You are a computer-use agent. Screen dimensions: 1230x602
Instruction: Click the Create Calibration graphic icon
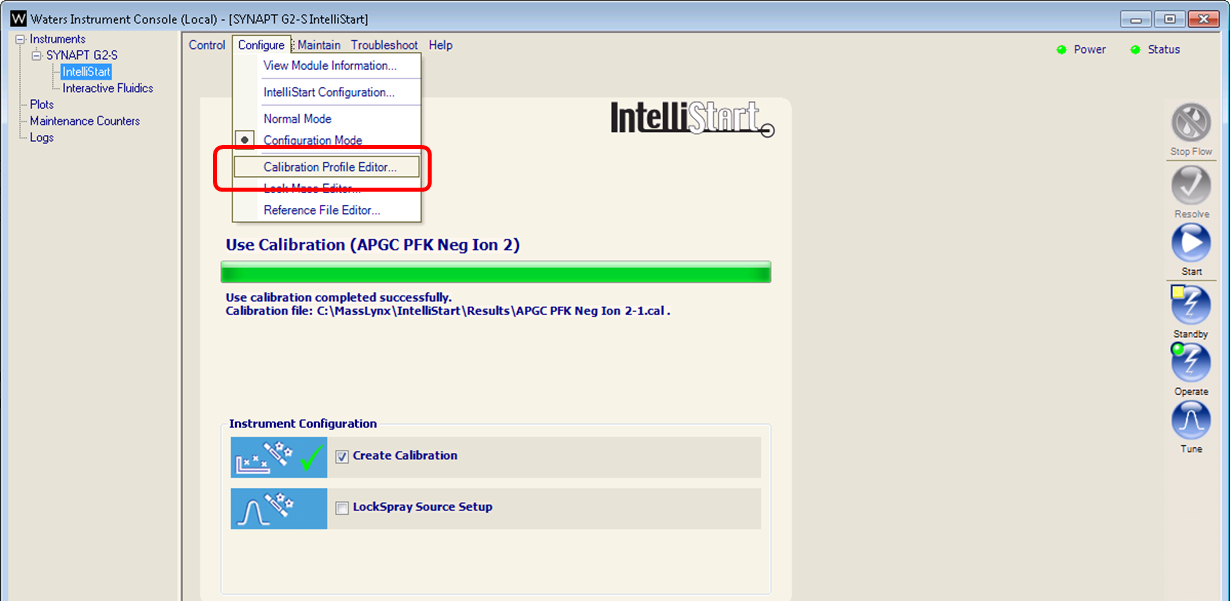[279, 457]
